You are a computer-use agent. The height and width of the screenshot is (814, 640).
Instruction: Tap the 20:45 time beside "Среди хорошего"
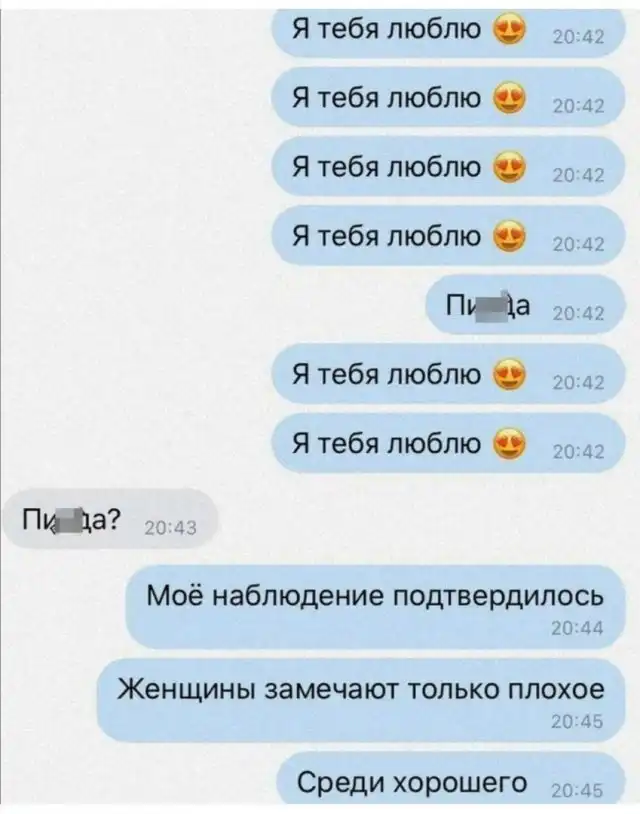coord(577,791)
